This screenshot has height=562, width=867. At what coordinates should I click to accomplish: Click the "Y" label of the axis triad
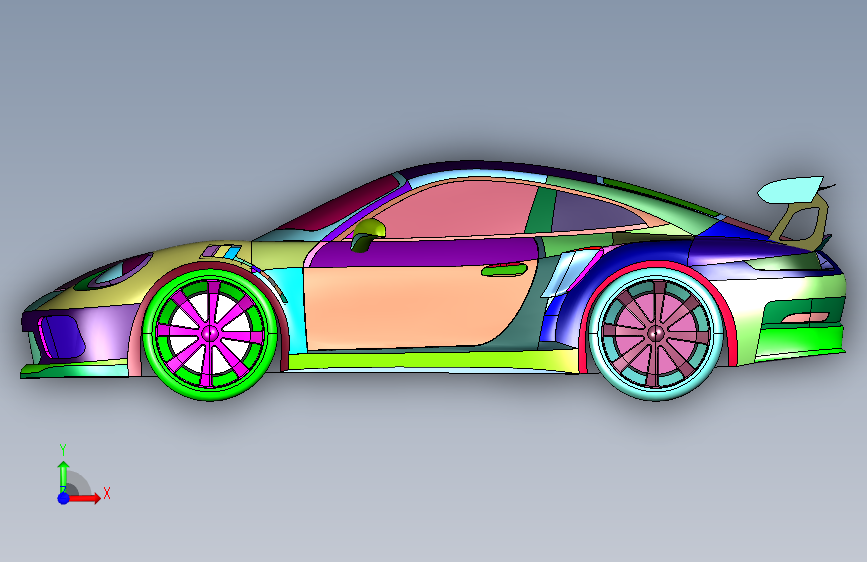click(x=63, y=450)
